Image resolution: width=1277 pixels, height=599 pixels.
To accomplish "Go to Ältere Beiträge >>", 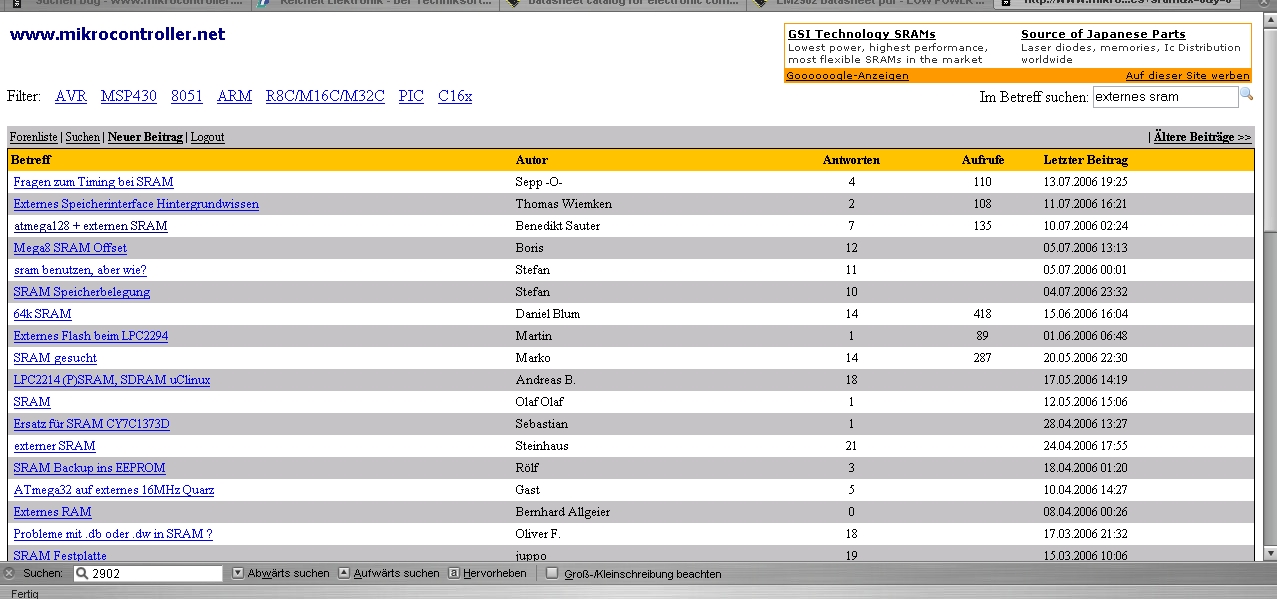I will [1202, 137].
